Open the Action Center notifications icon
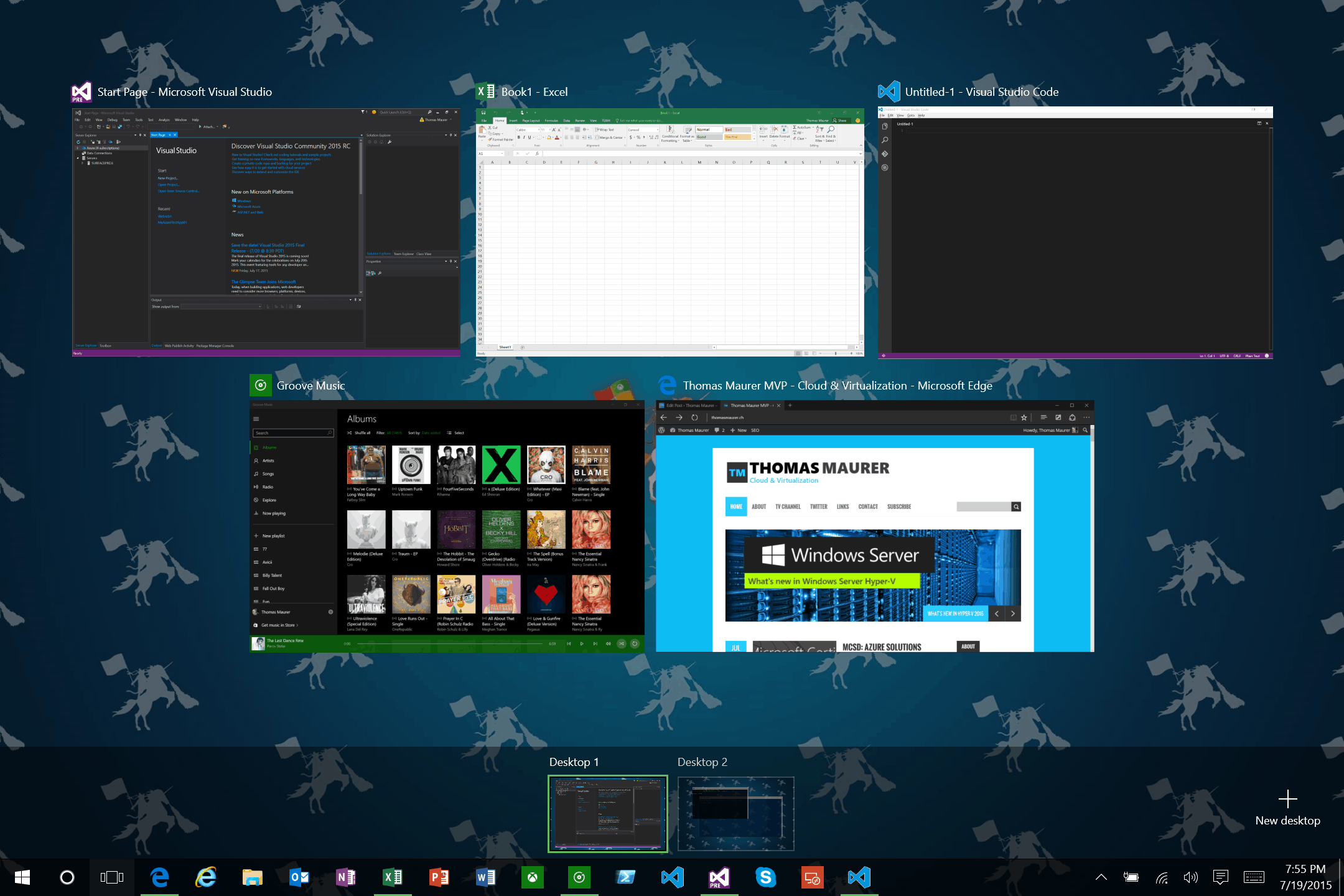The height and width of the screenshot is (896, 1344). tap(1221, 877)
